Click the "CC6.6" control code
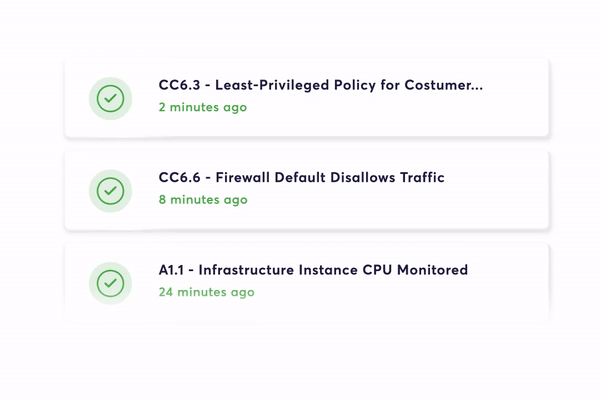This screenshot has width=600, height=400. point(180,178)
